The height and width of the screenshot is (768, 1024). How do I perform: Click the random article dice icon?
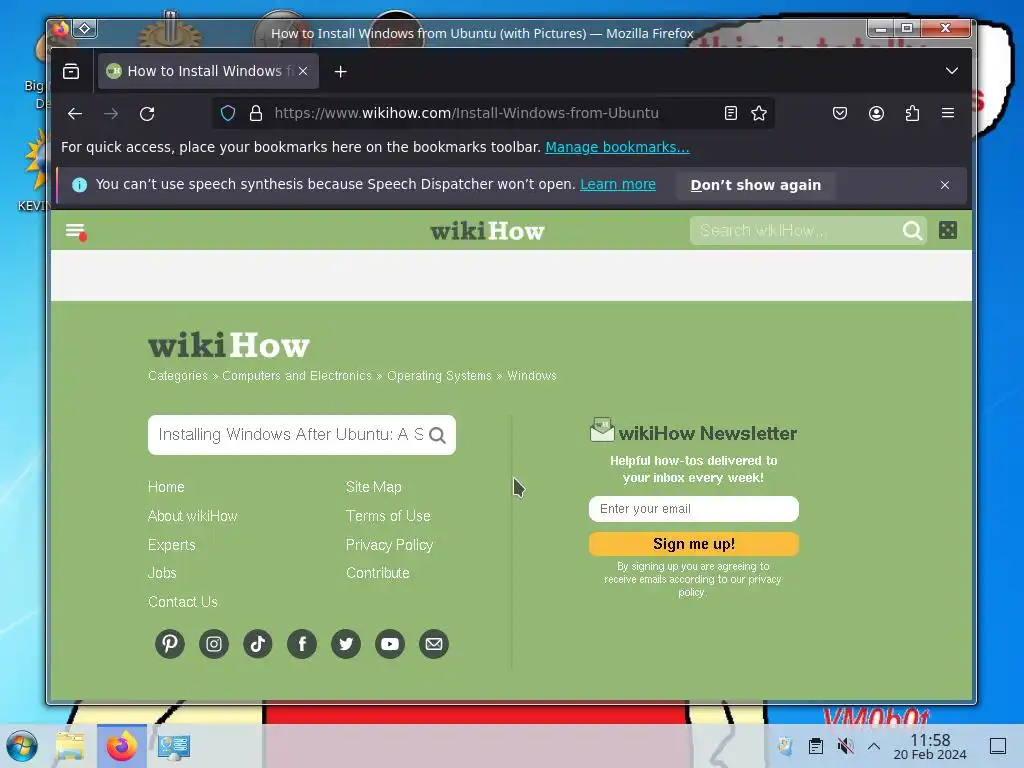click(948, 230)
